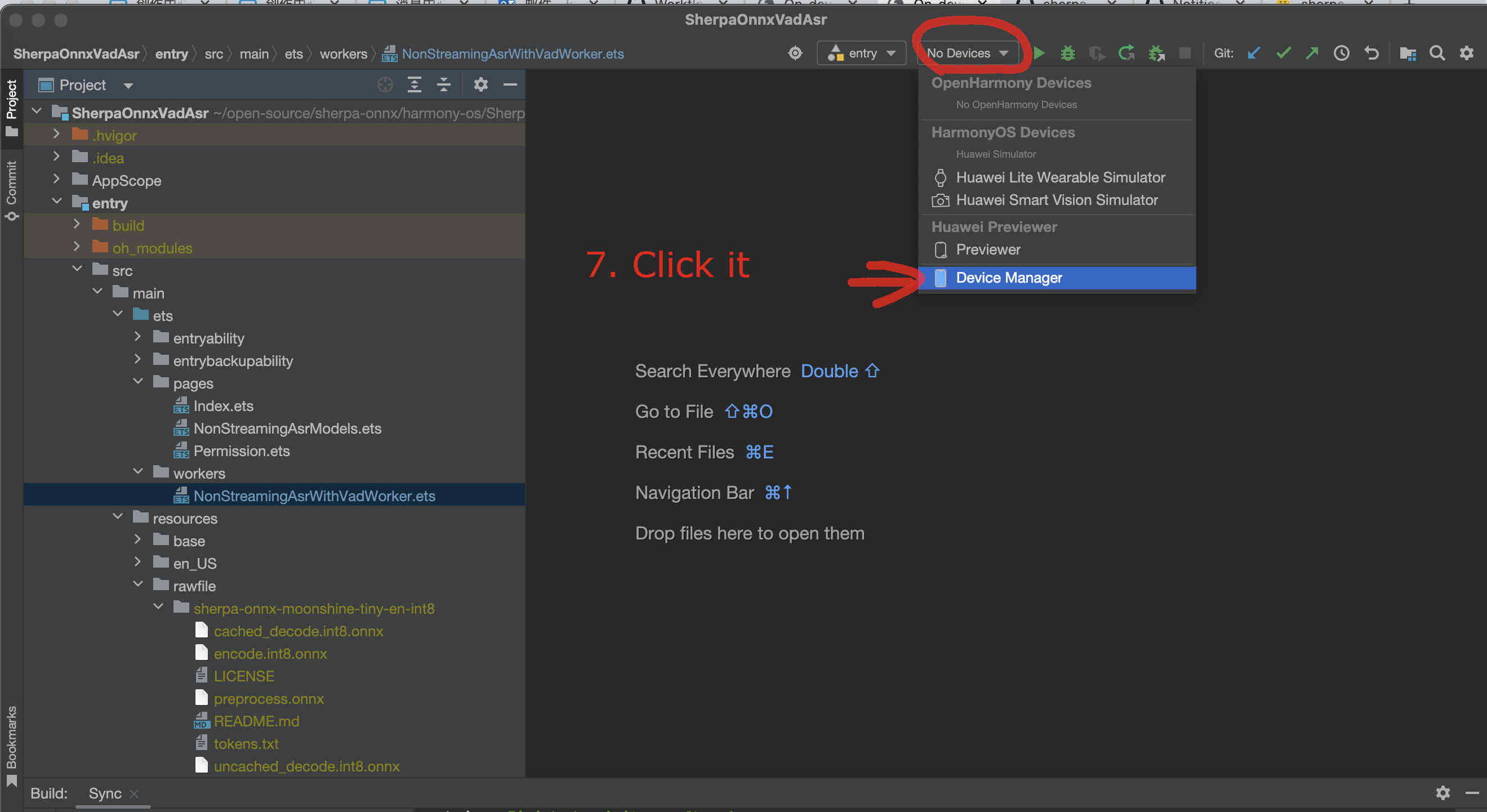Open the Commit tool window side tab
Screen dimensions: 1487x812
click(11, 190)
